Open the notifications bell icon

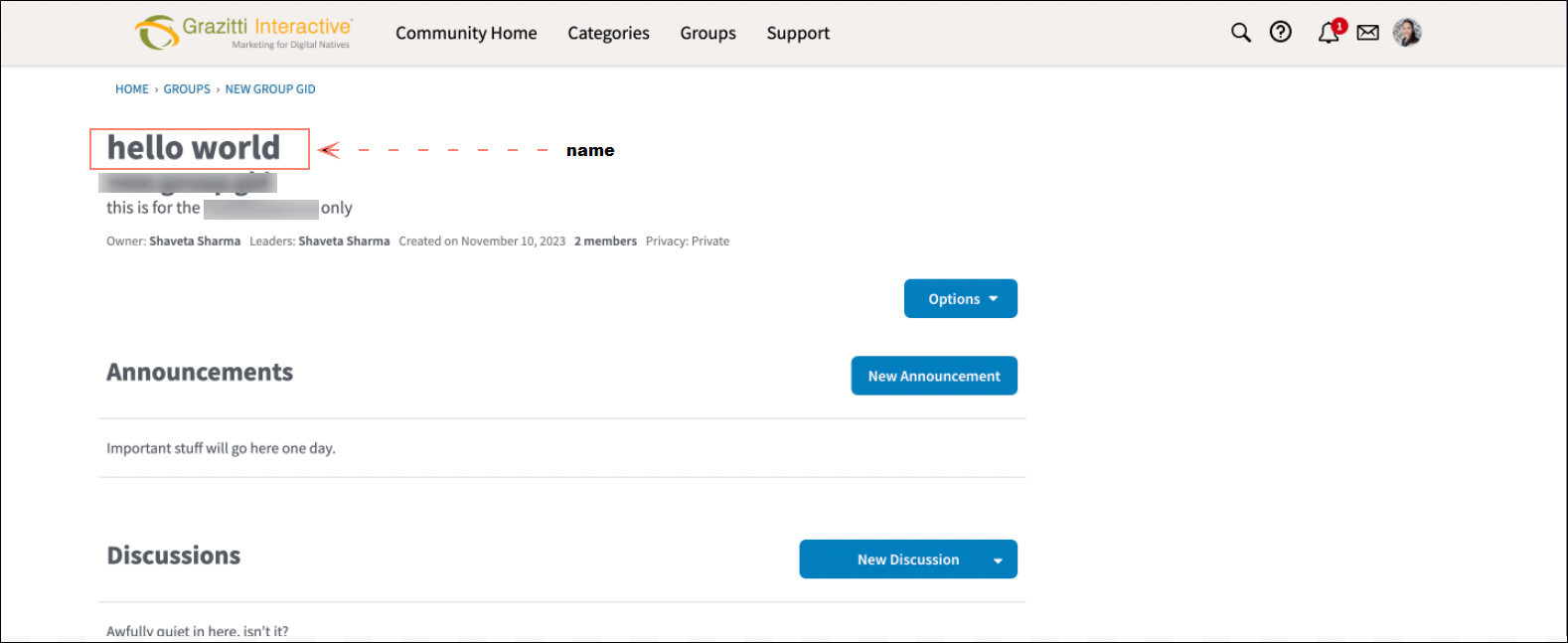coord(1329,34)
